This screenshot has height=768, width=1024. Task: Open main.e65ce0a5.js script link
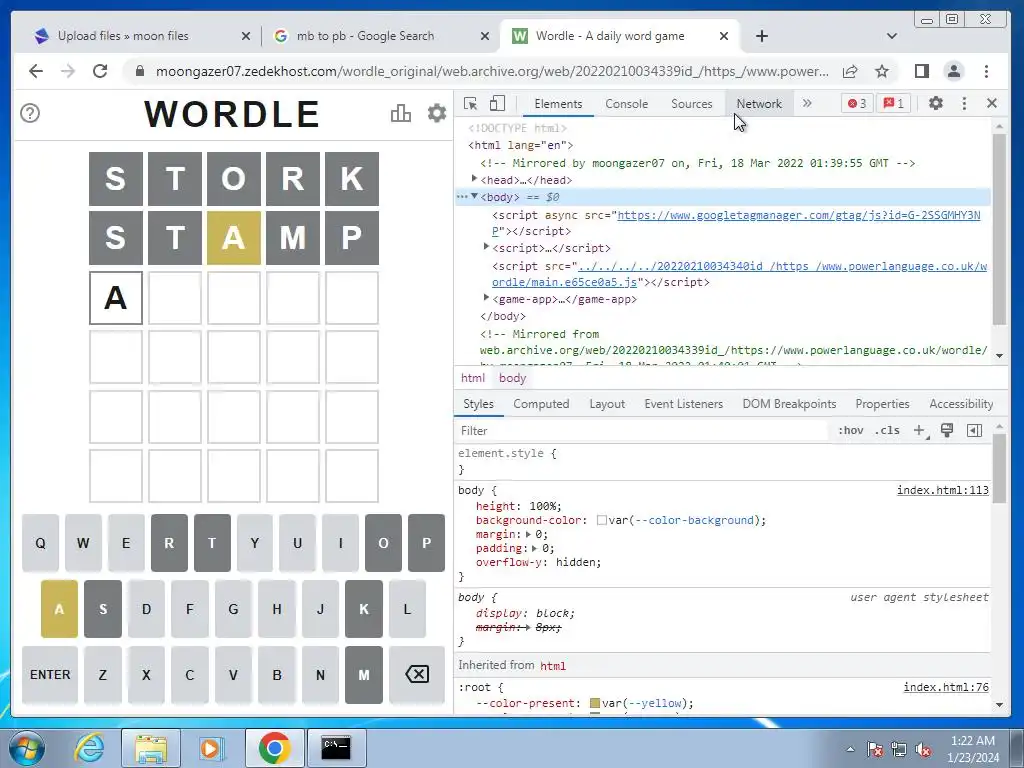click(739, 274)
